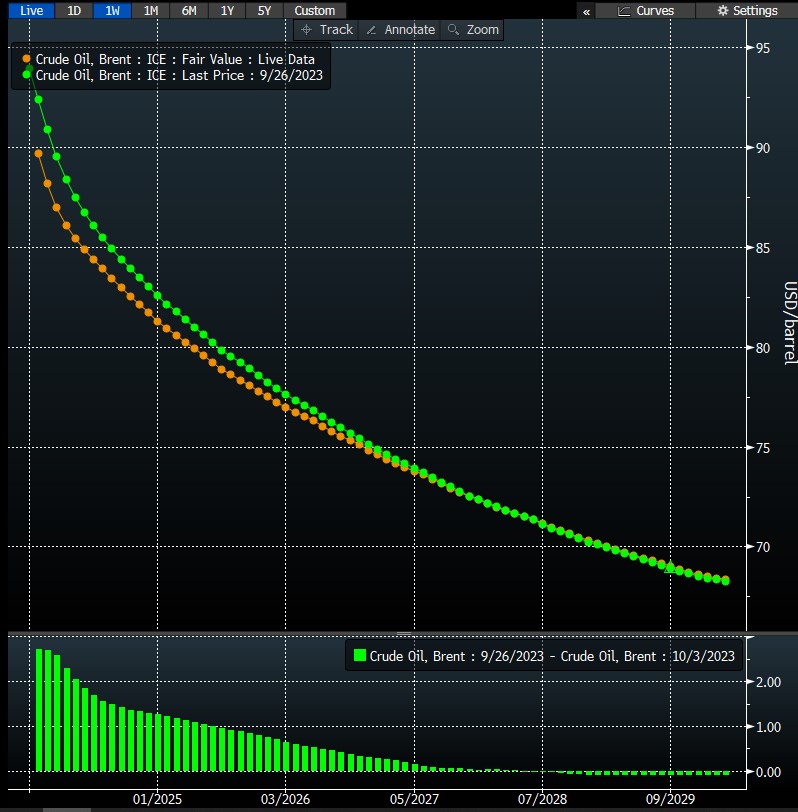
Task: Open the Curves panel
Action: coord(646,11)
